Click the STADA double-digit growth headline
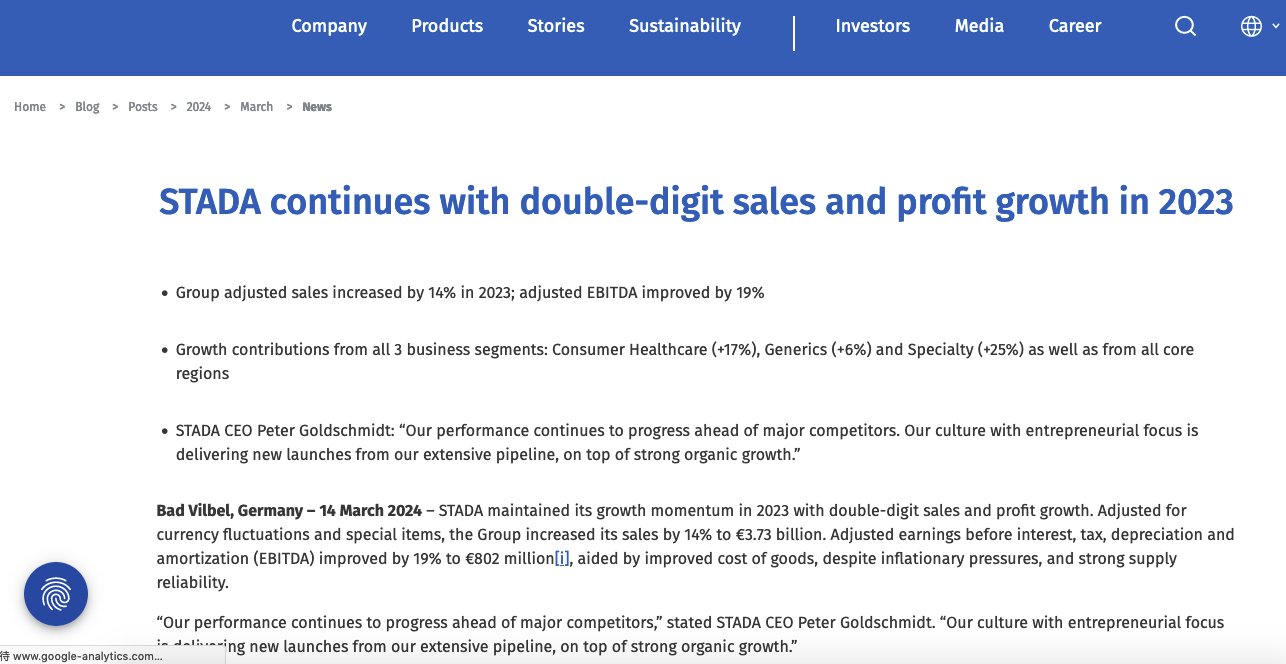Viewport: 1286px width, 664px height. pos(696,202)
